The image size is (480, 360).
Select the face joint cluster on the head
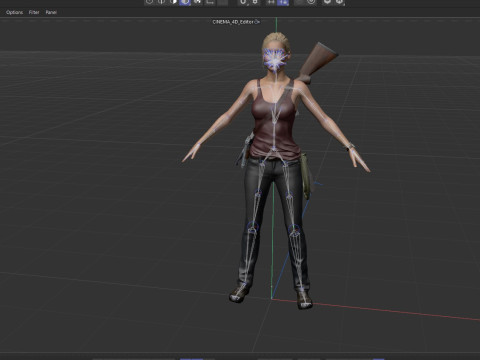(x=275, y=60)
